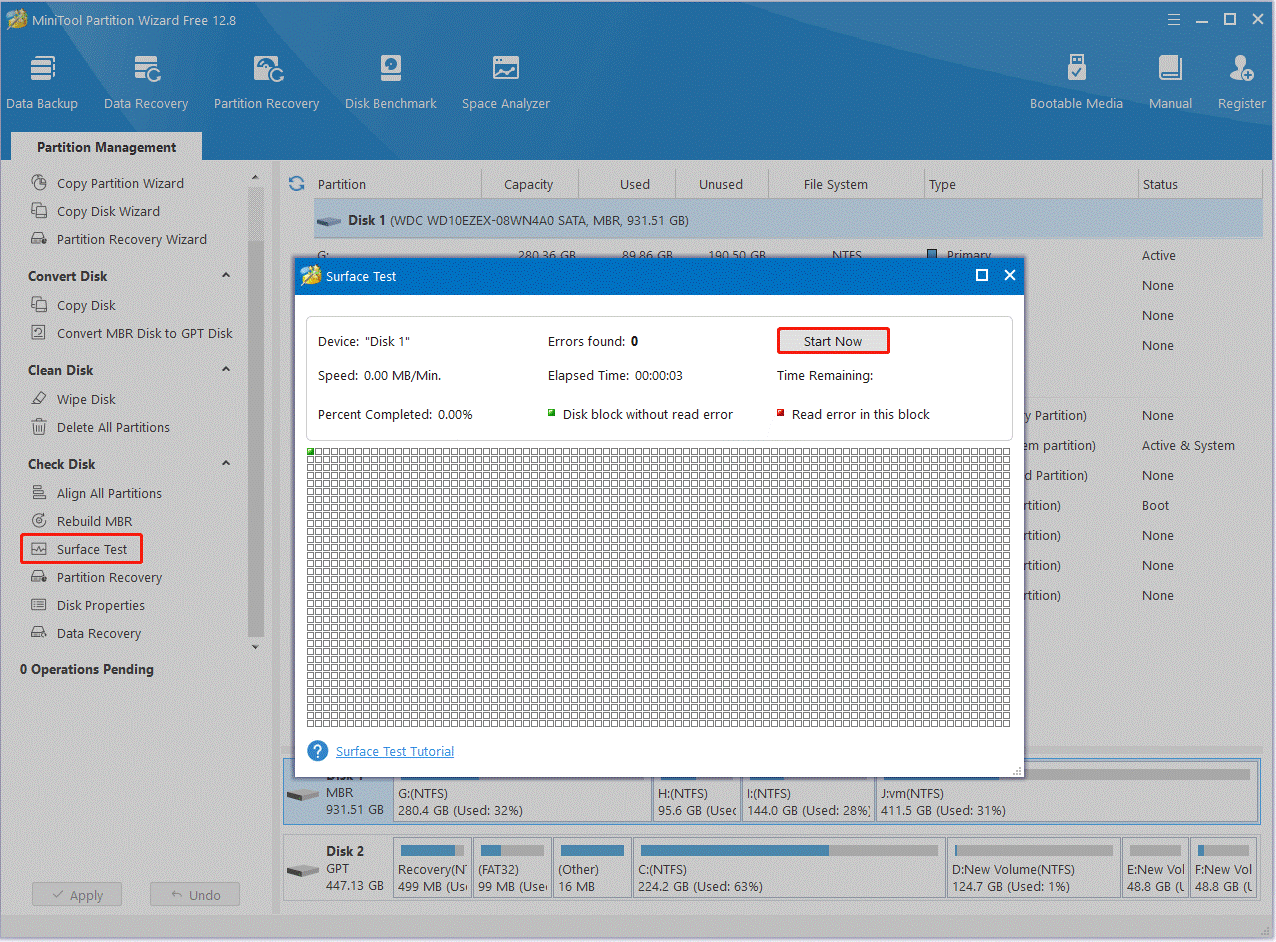Open the hamburger menu

point(1173,19)
